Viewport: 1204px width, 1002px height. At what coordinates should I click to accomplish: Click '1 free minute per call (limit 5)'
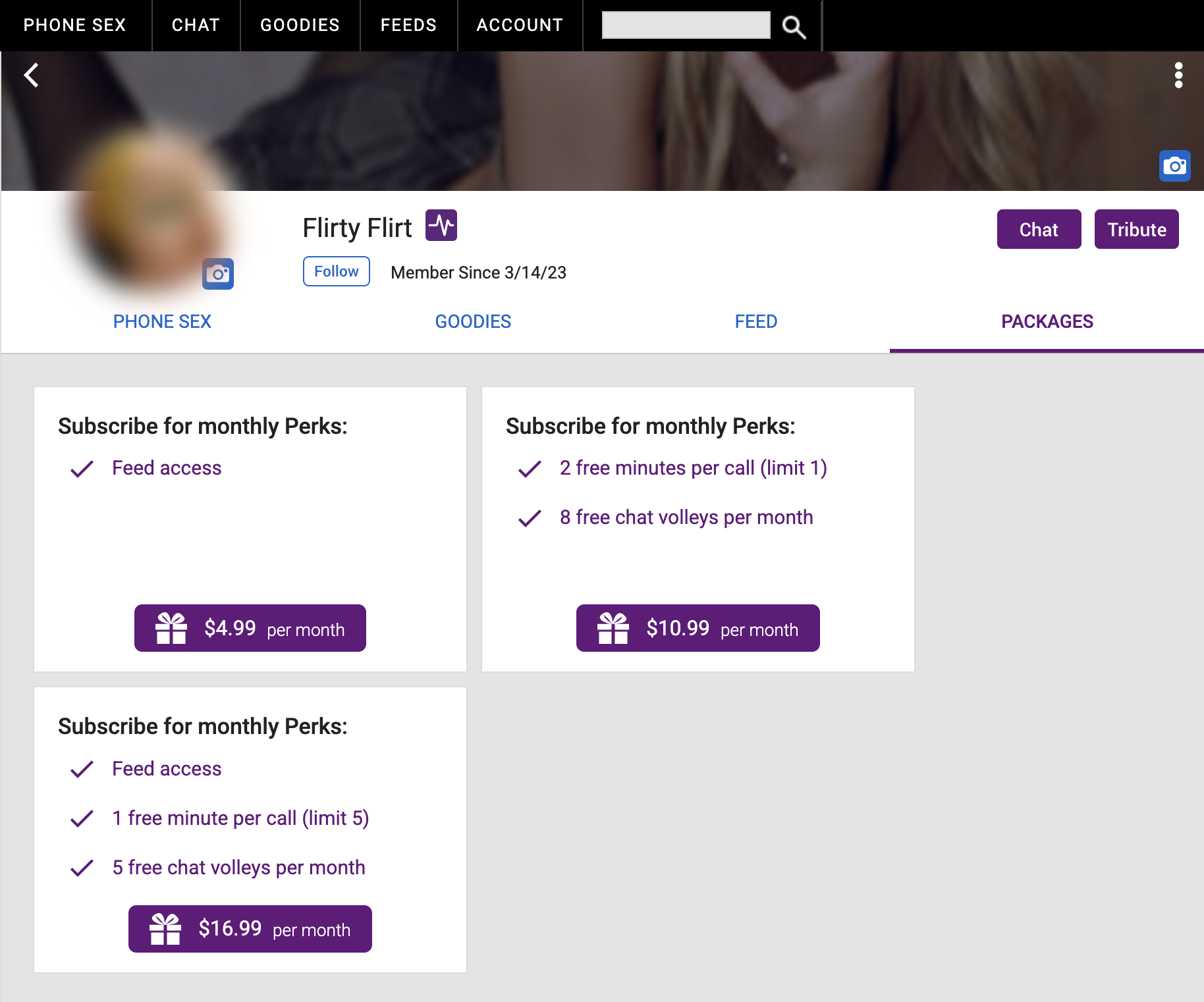tap(240, 818)
